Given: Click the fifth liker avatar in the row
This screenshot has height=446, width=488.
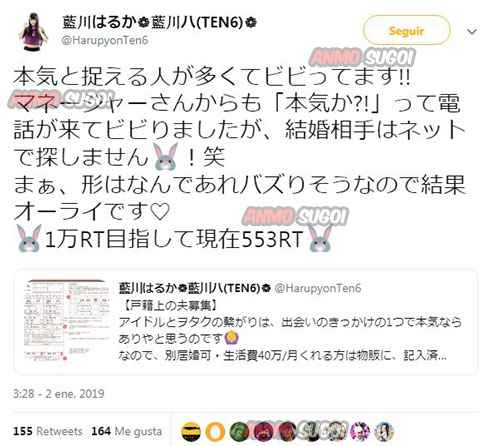Looking at the screenshot, I should click(x=287, y=431).
